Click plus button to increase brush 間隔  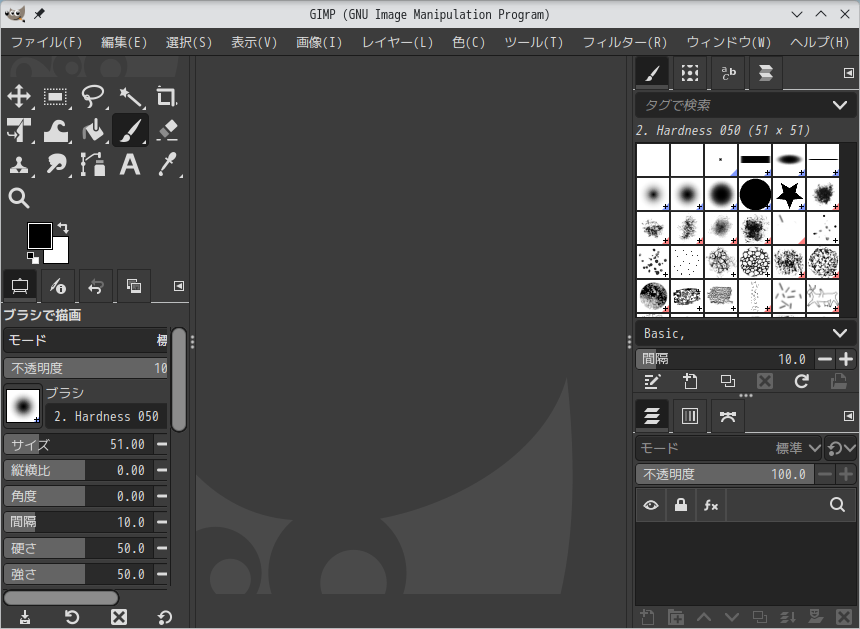point(846,359)
